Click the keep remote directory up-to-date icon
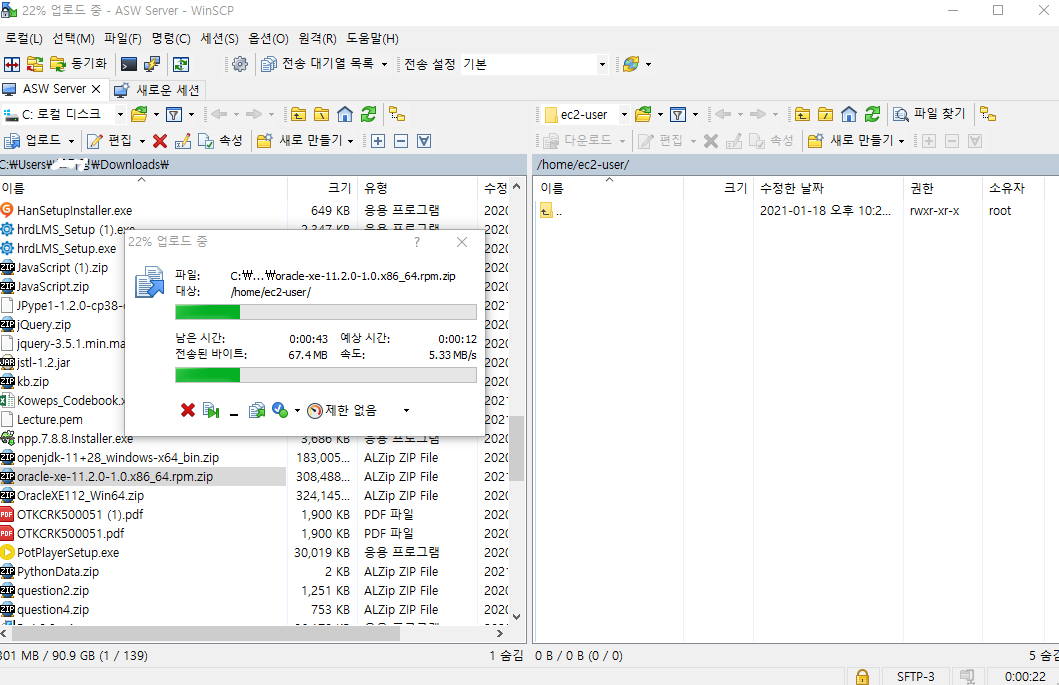This screenshot has height=685, width=1059. click(x=181, y=64)
